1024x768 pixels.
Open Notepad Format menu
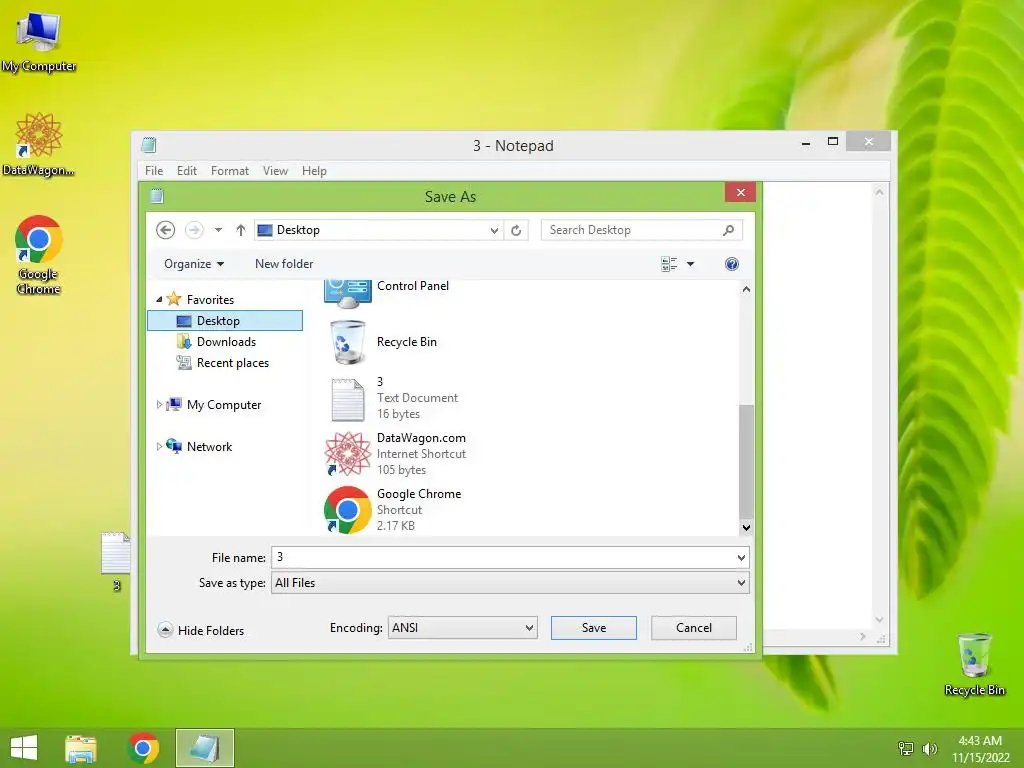[230, 170]
